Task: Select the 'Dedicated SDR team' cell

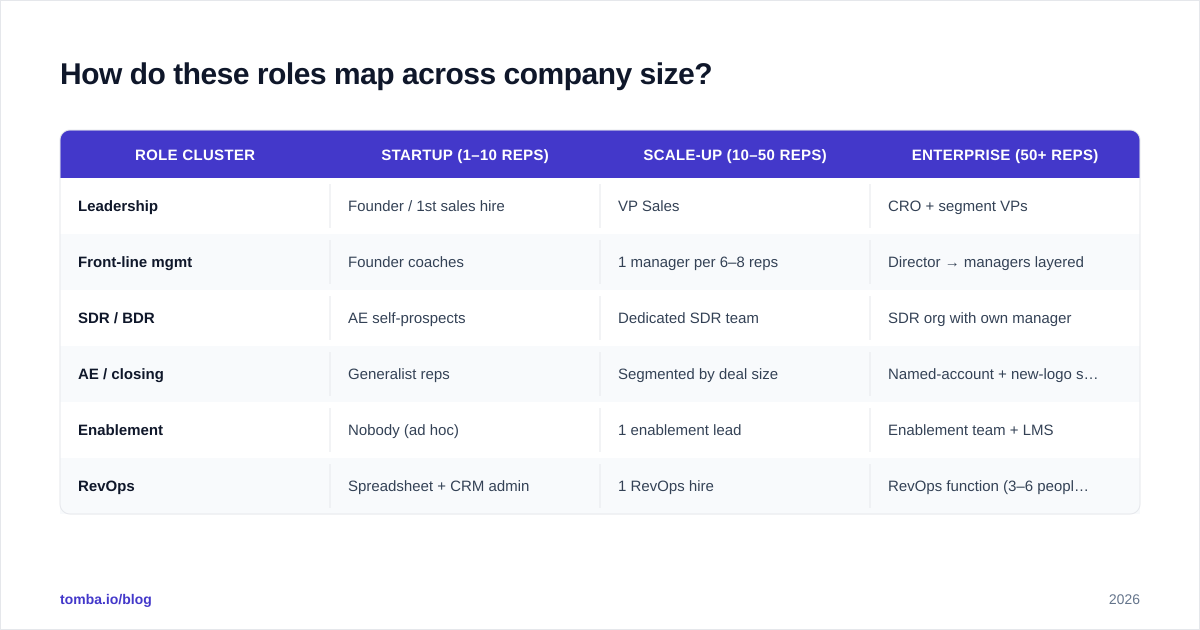Action: (735, 318)
